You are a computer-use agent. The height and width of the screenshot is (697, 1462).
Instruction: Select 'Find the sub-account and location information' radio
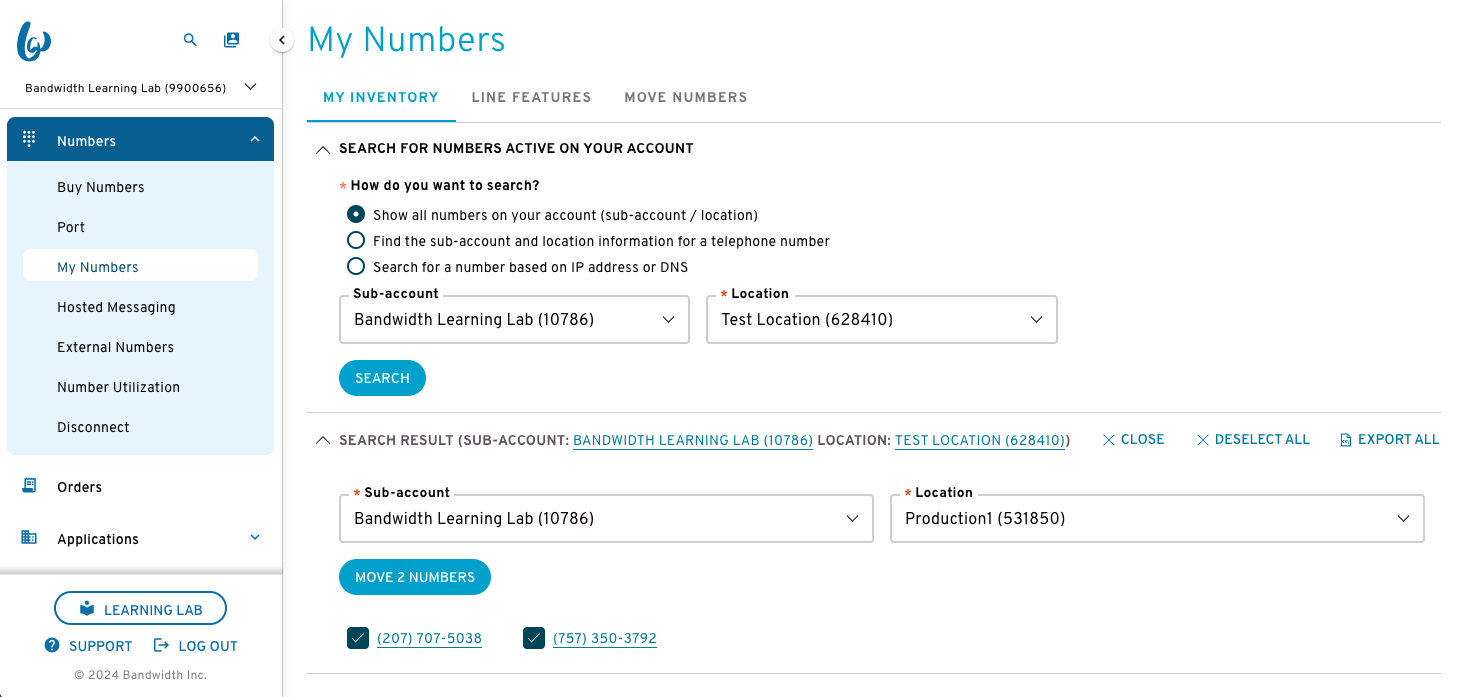click(356, 240)
